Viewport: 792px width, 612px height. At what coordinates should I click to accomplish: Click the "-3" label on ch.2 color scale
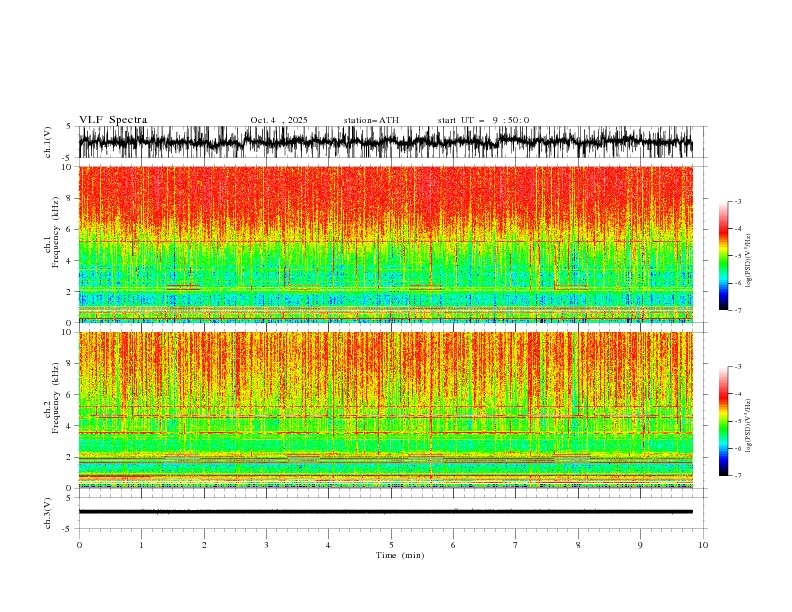pyautogui.click(x=737, y=367)
